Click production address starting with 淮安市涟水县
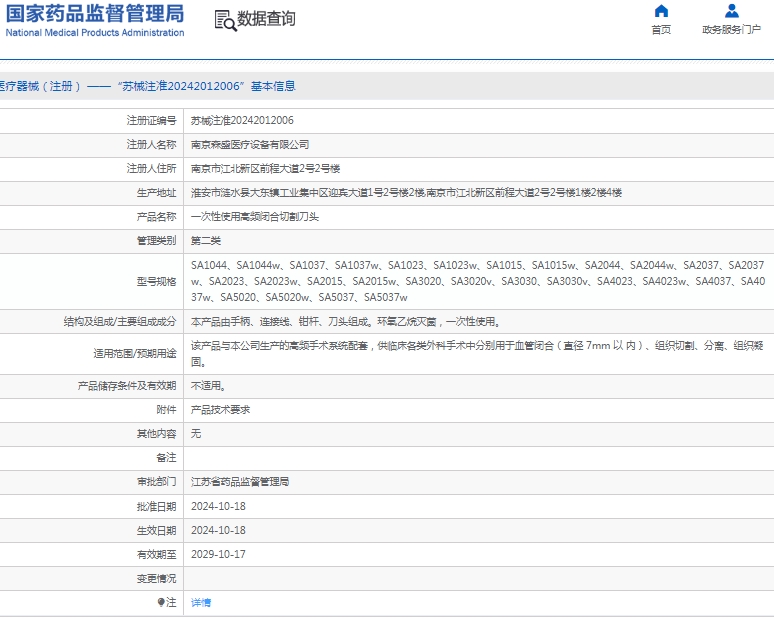The image size is (774, 624). point(406,193)
